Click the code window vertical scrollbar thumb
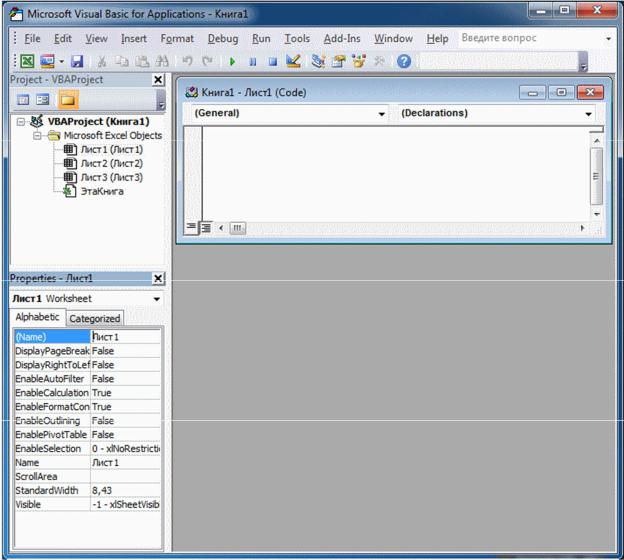This screenshot has width=624, height=560. (x=596, y=176)
